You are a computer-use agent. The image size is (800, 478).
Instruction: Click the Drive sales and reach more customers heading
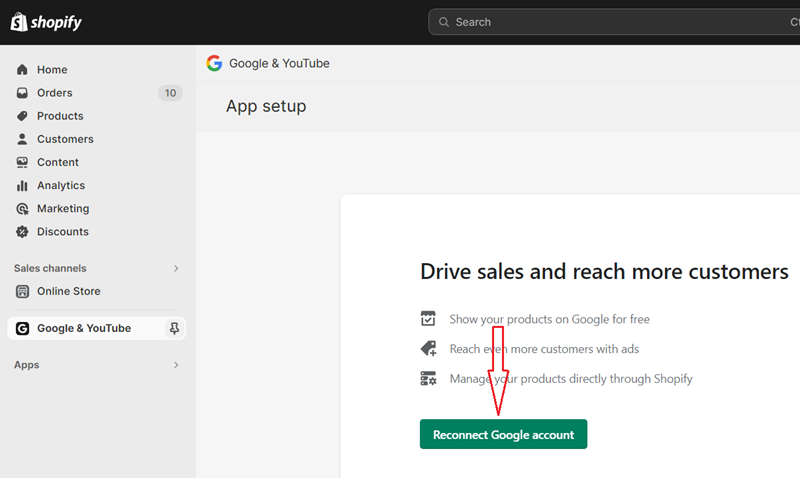605,271
